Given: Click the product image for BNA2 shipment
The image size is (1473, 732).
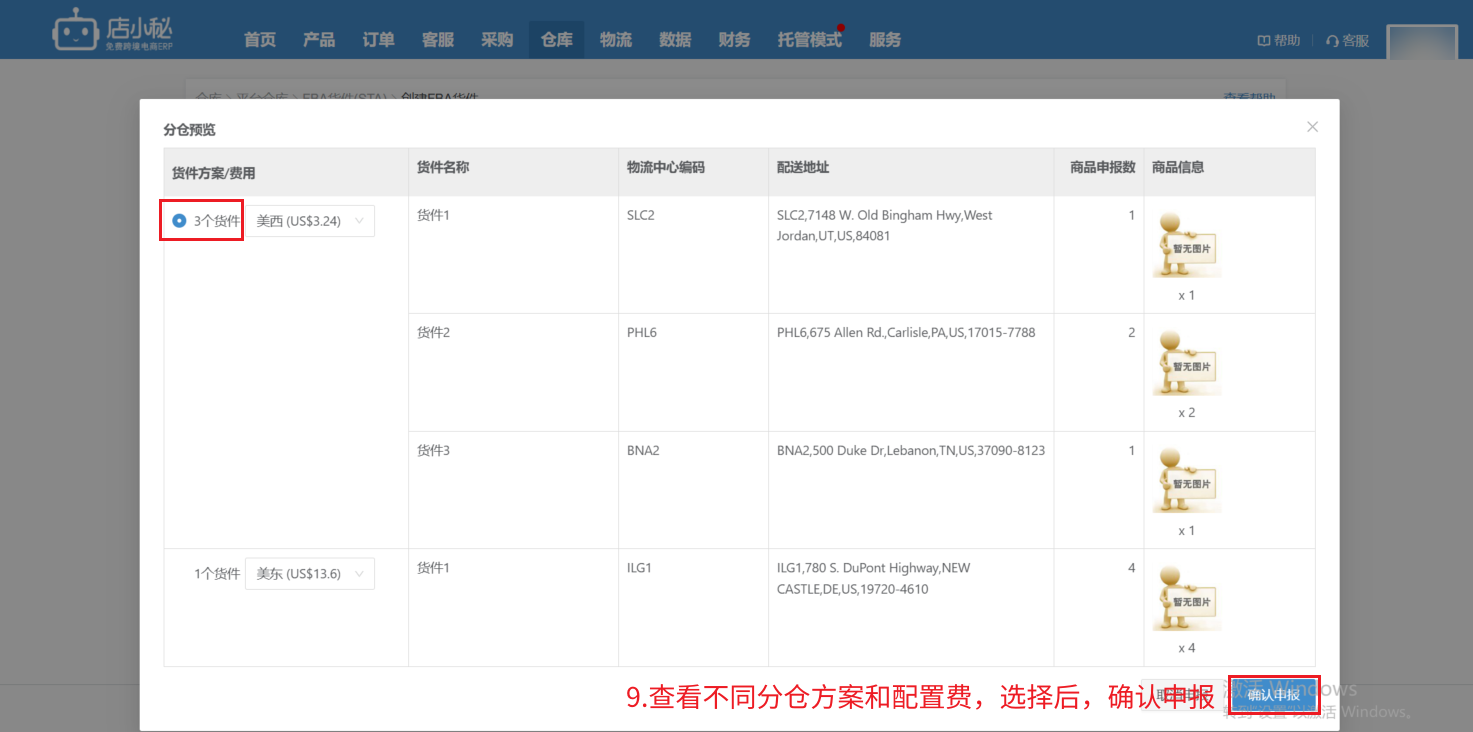Looking at the screenshot, I should point(1186,480).
